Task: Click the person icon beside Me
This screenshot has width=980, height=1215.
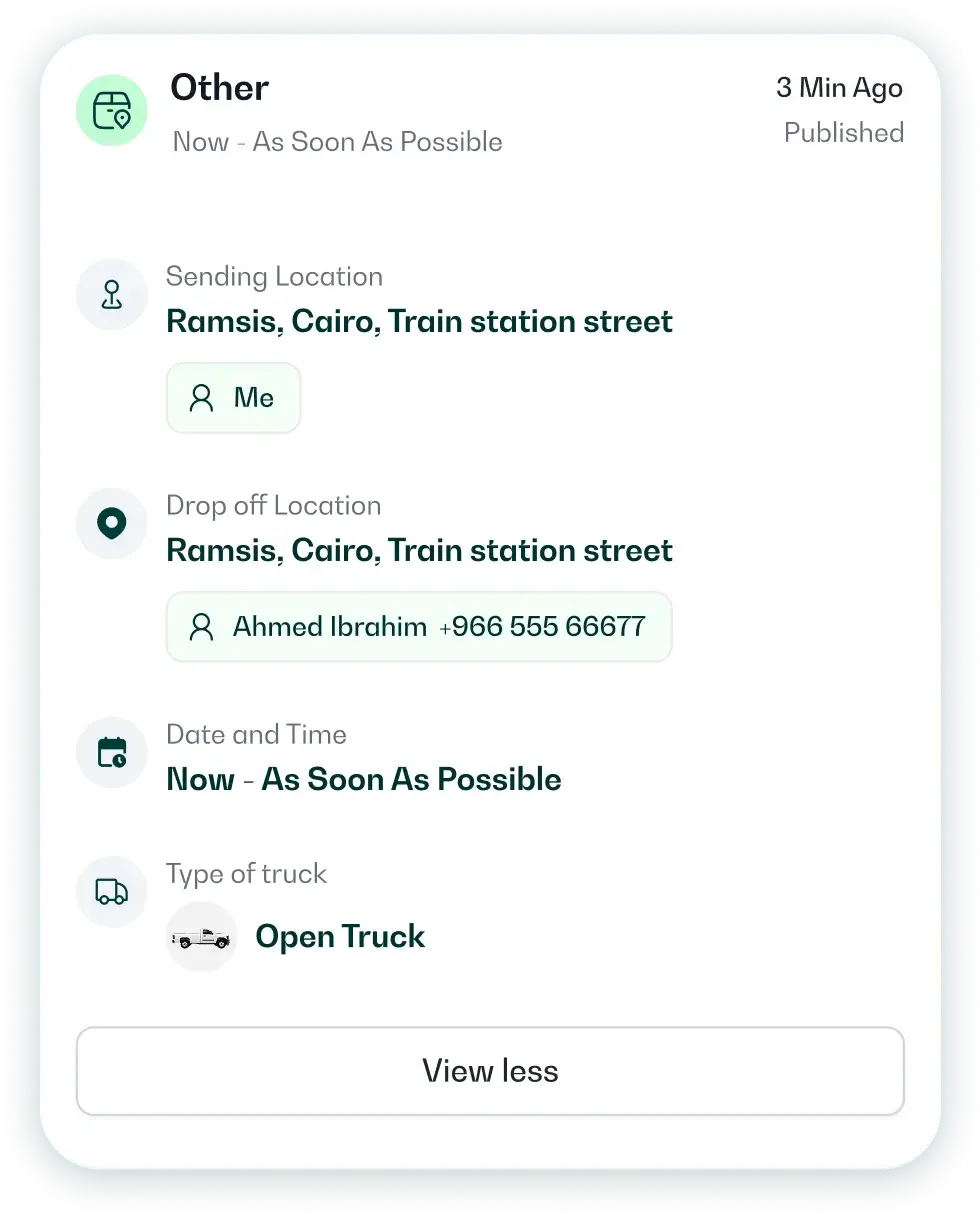Action: pyautogui.click(x=202, y=398)
